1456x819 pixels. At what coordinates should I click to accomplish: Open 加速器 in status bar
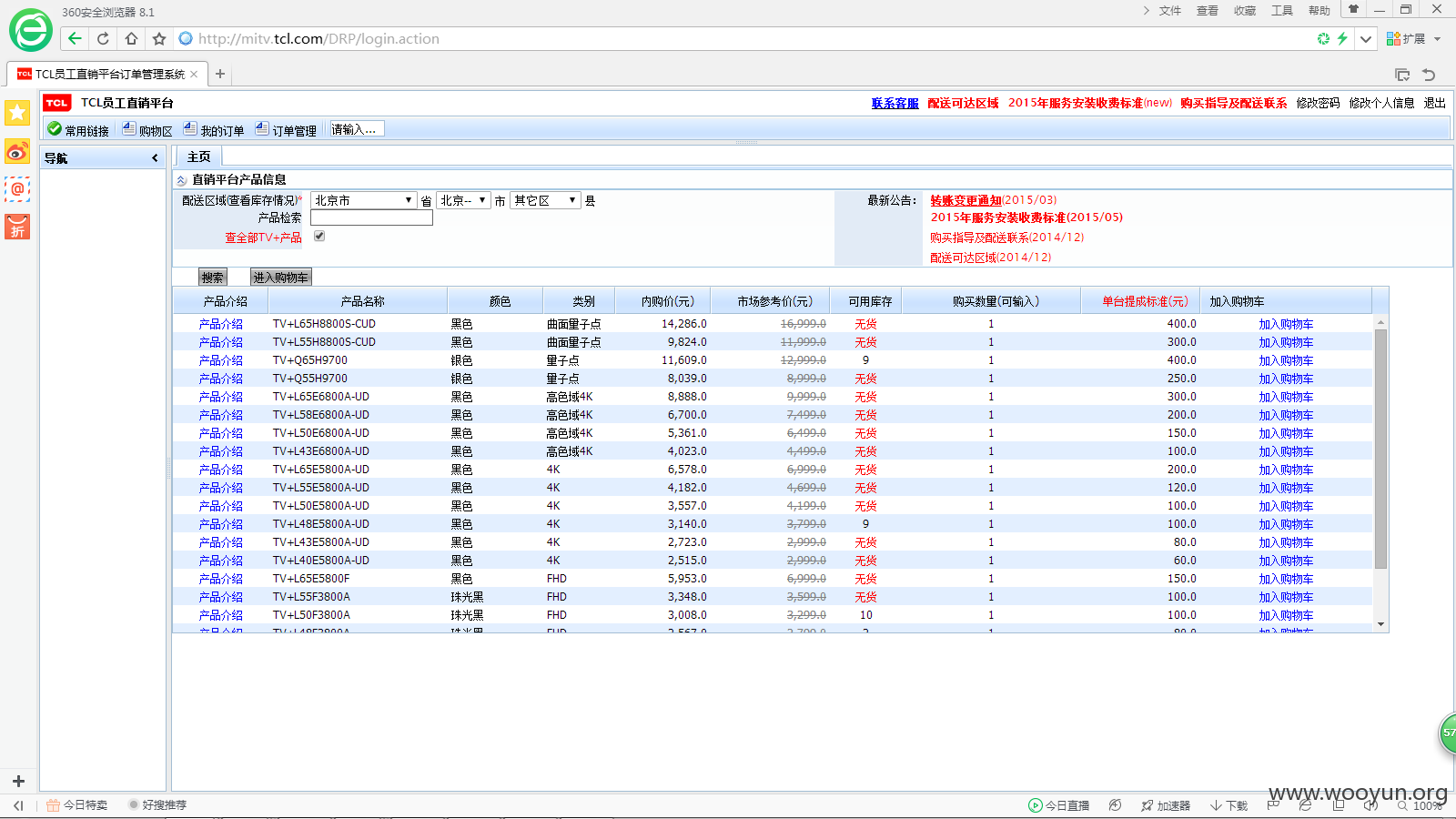(1166, 805)
